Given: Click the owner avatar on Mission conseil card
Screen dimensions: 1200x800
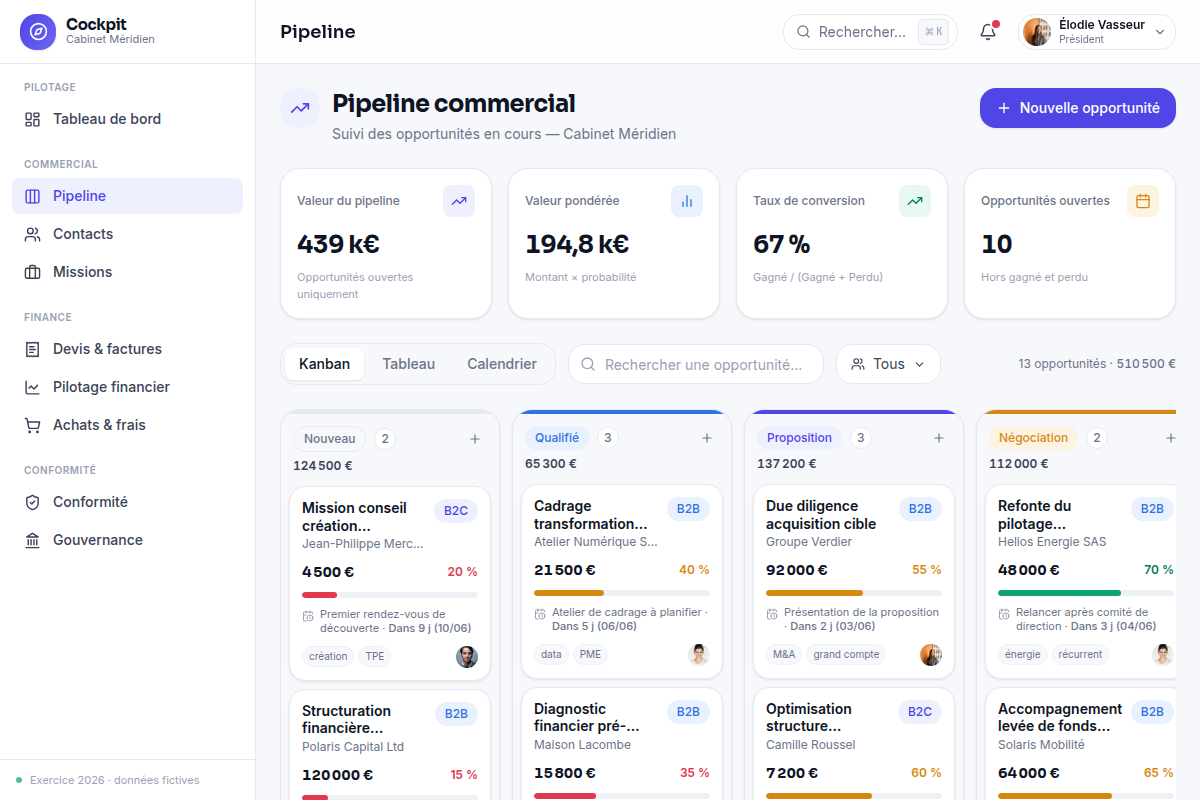Looking at the screenshot, I should pos(467,657).
